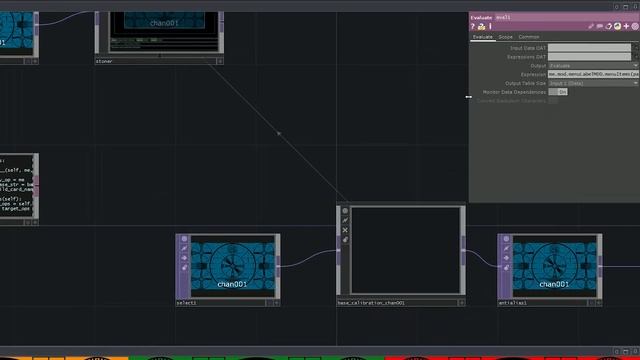
Task: Switch to the Evaluate parameter tab
Action: pos(482,37)
